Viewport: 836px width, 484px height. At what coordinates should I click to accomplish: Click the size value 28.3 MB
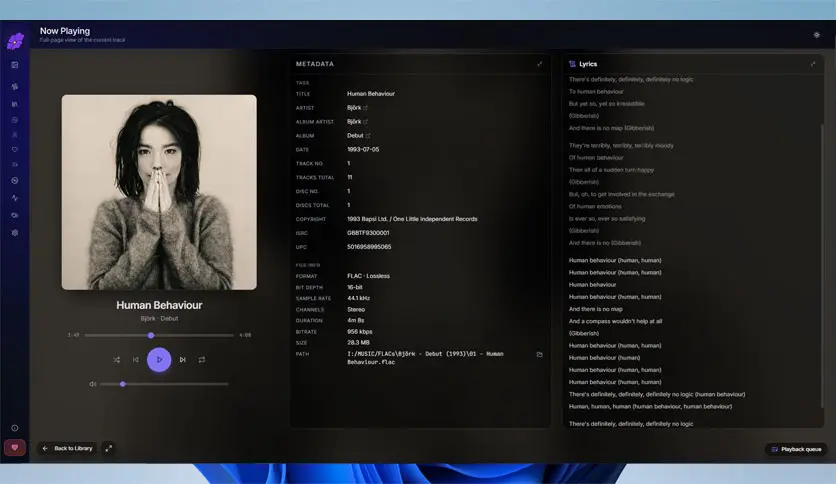point(358,343)
